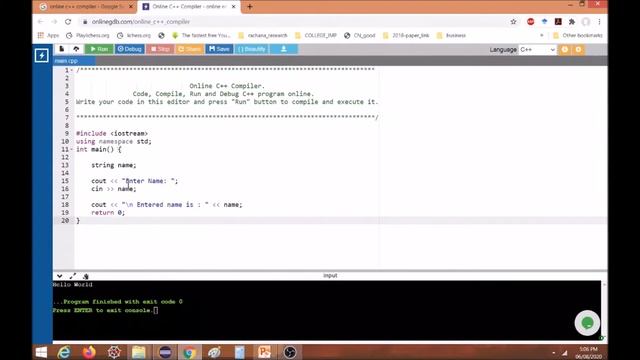Collapse the console with chevron icon
This screenshot has width=640, height=360.
(x=60, y=276)
